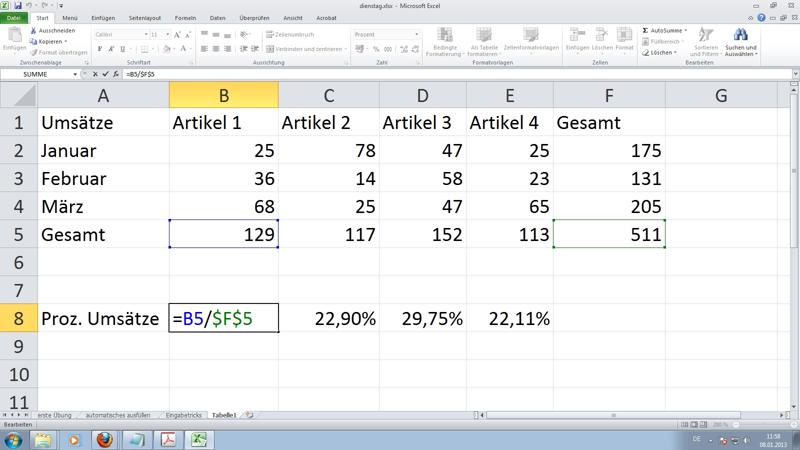The width and height of the screenshot is (800, 450).
Task: Toggle bold formatting (F)
Action: (99, 49)
